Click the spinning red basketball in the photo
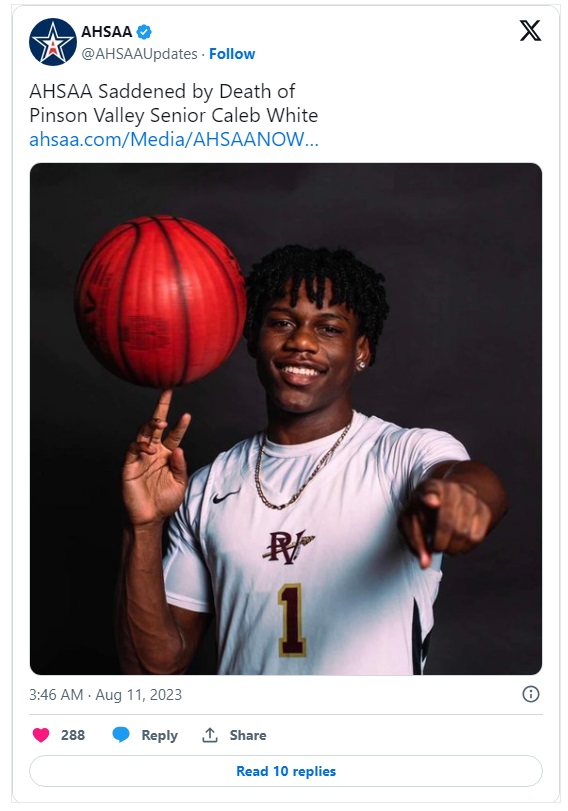568x811 pixels. pyautogui.click(x=160, y=302)
